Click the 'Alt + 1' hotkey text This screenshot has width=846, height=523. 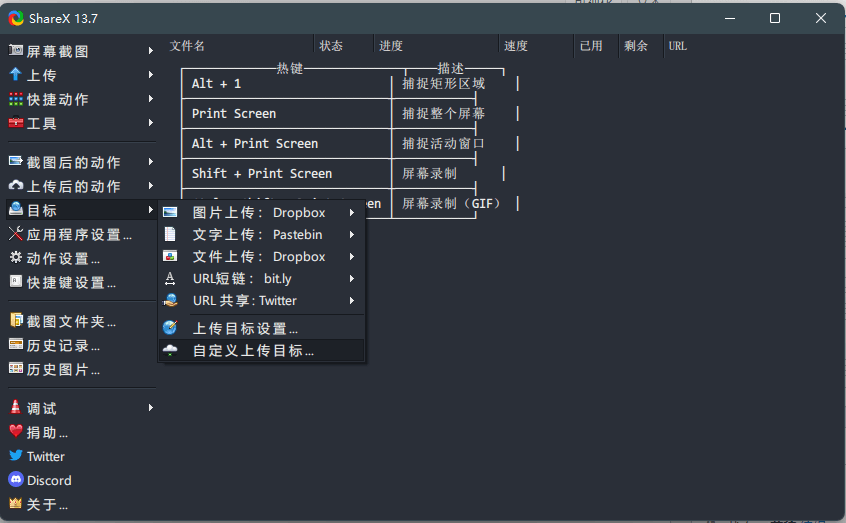point(216,84)
